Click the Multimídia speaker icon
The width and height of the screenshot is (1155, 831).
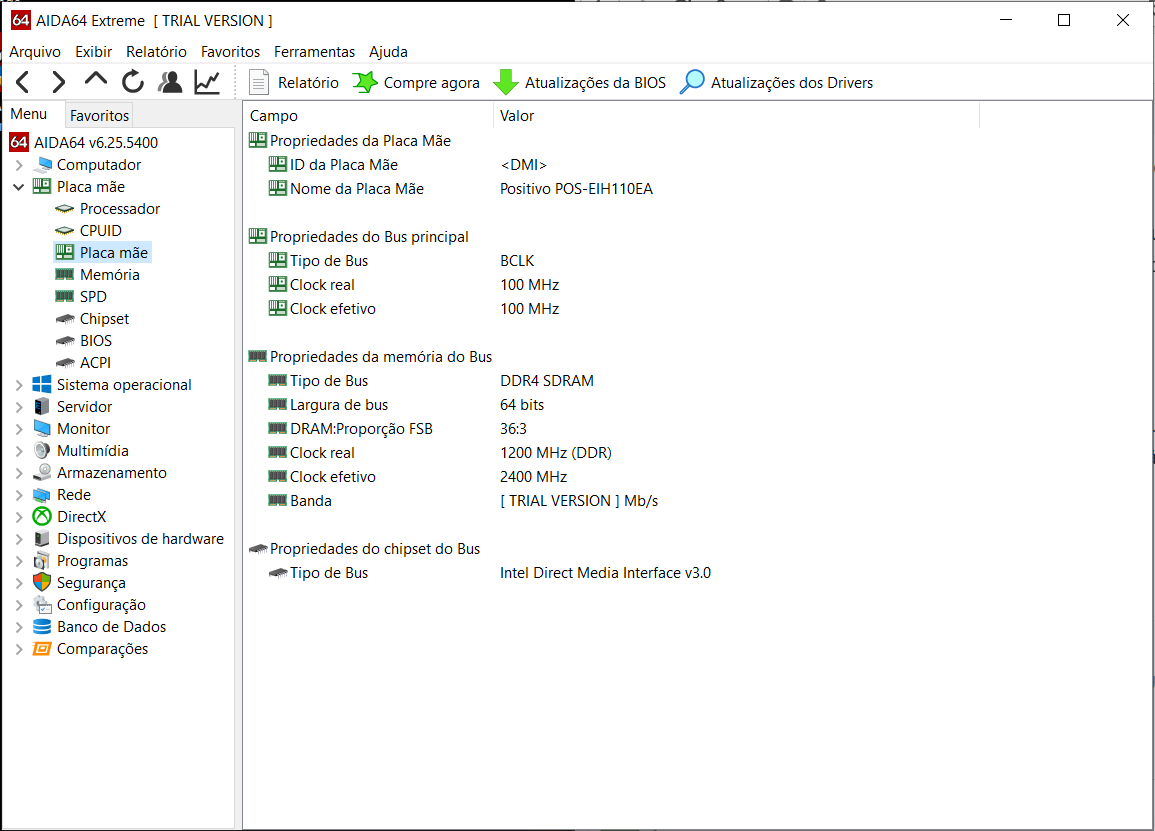tap(42, 451)
